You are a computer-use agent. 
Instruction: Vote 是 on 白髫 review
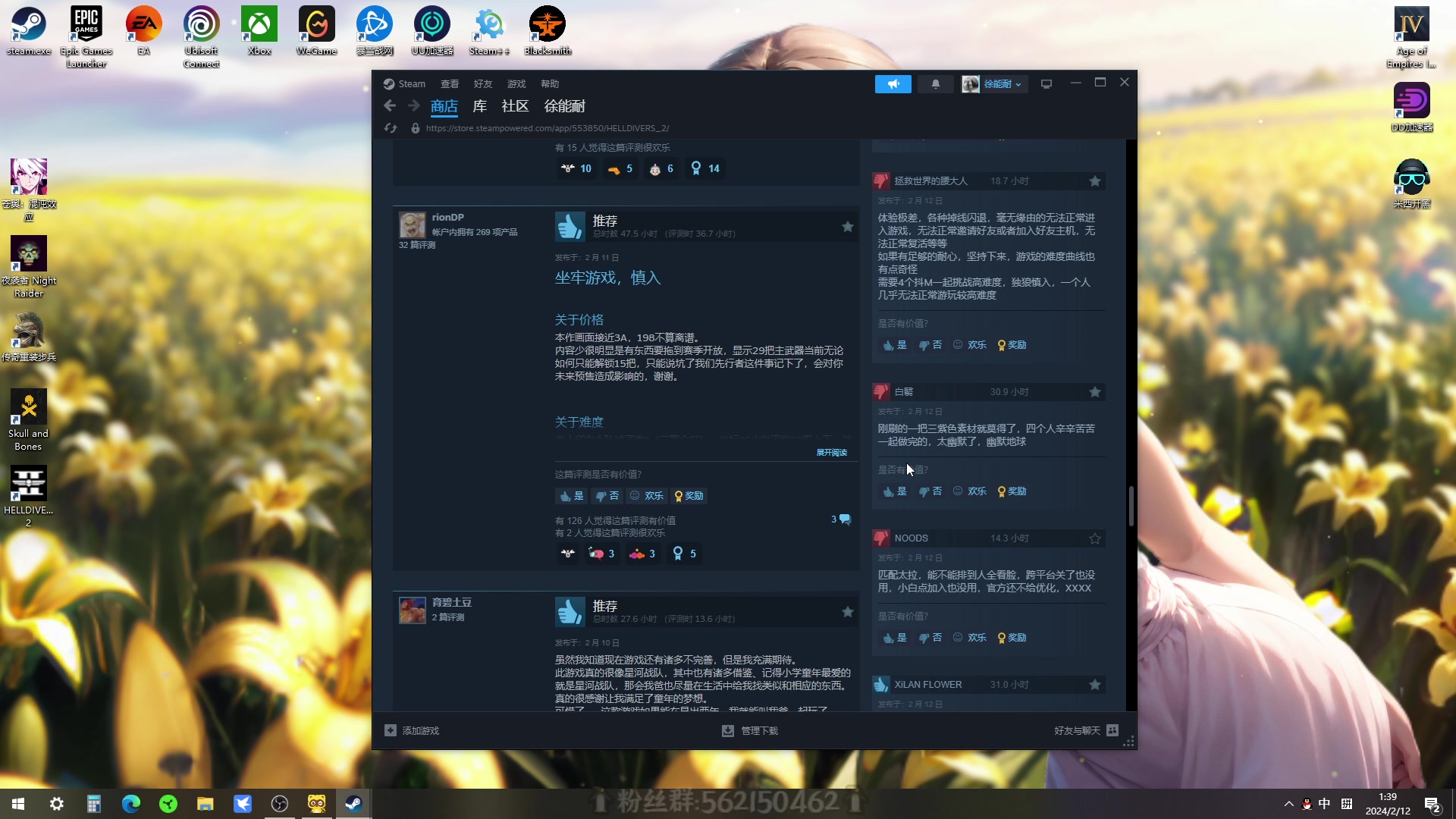895,491
